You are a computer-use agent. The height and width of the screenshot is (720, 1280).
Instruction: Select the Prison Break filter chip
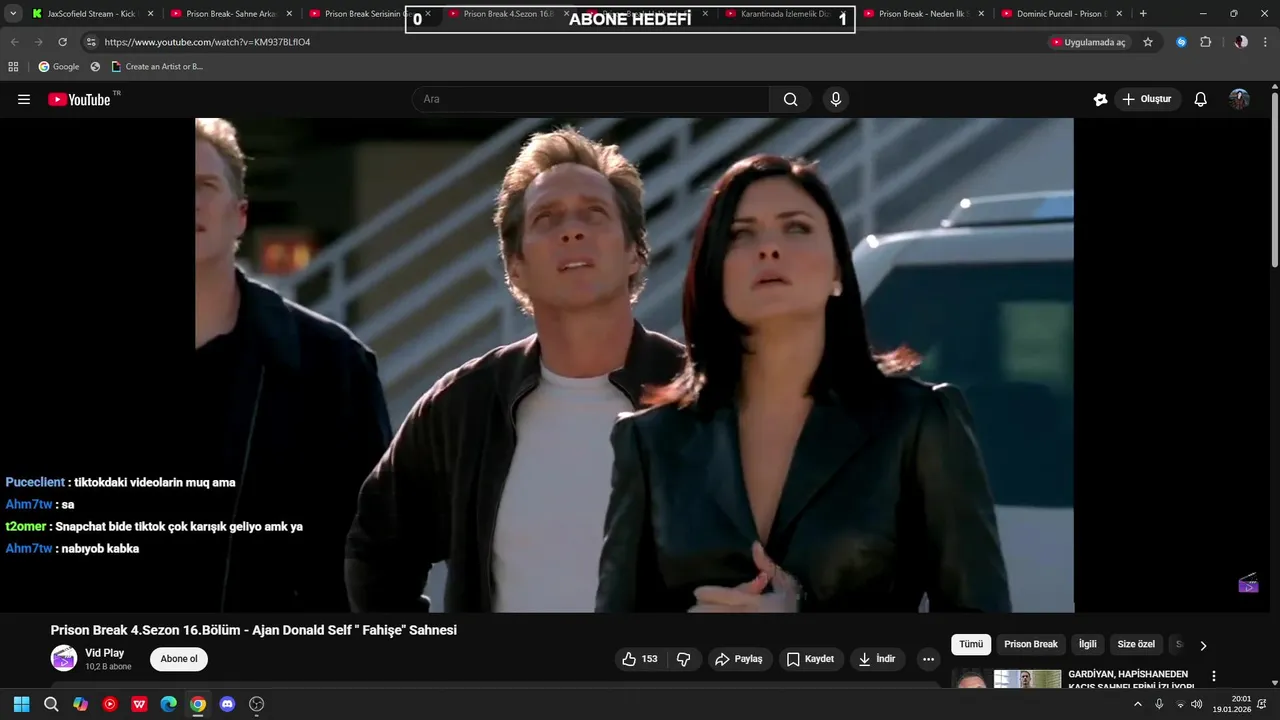(x=1031, y=645)
